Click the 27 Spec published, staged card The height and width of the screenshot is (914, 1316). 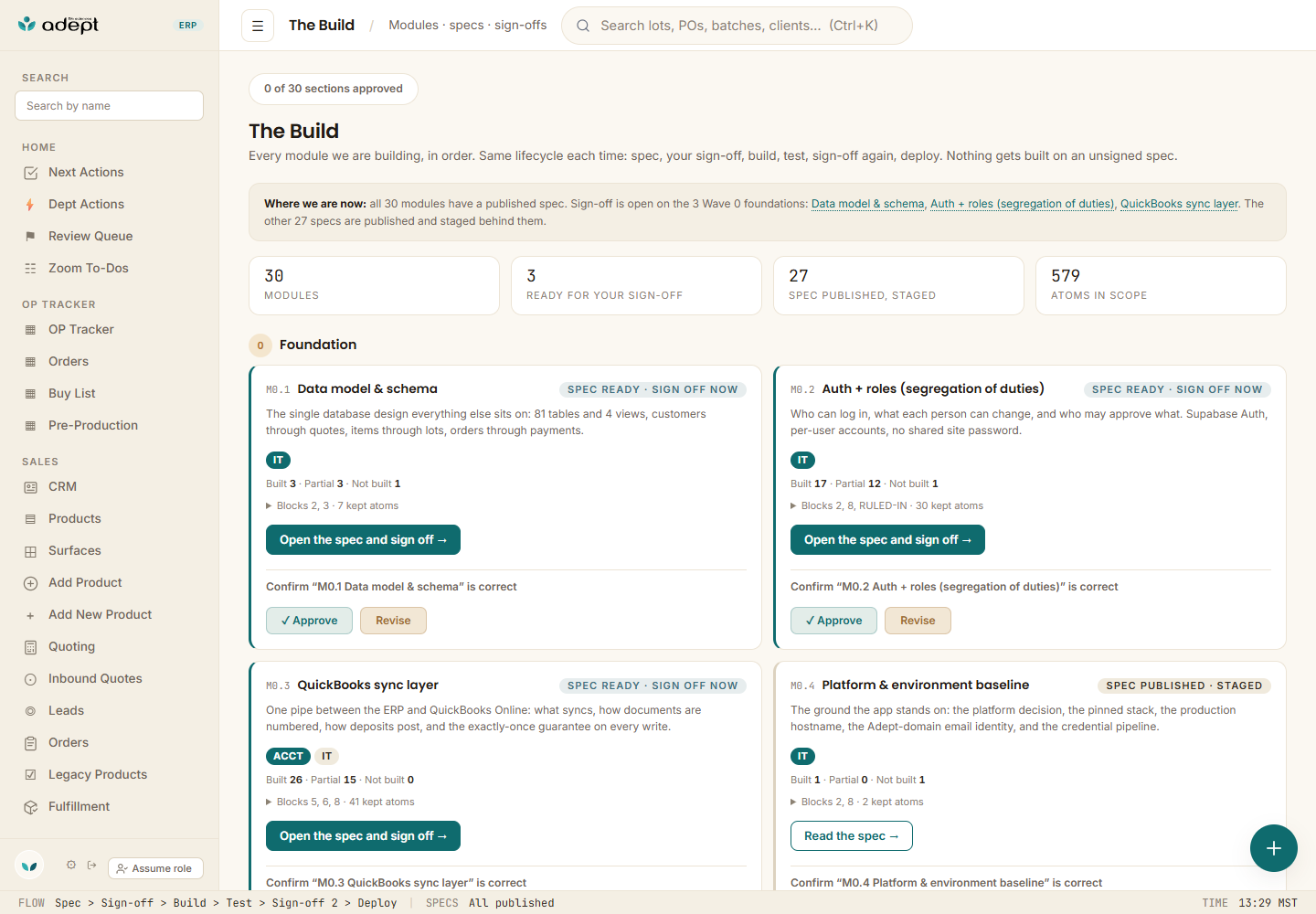[x=898, y=285]
